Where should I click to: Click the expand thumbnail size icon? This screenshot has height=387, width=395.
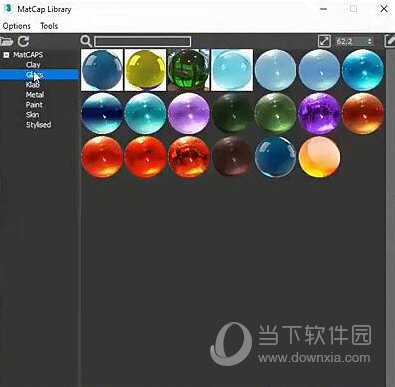[324, 41]
